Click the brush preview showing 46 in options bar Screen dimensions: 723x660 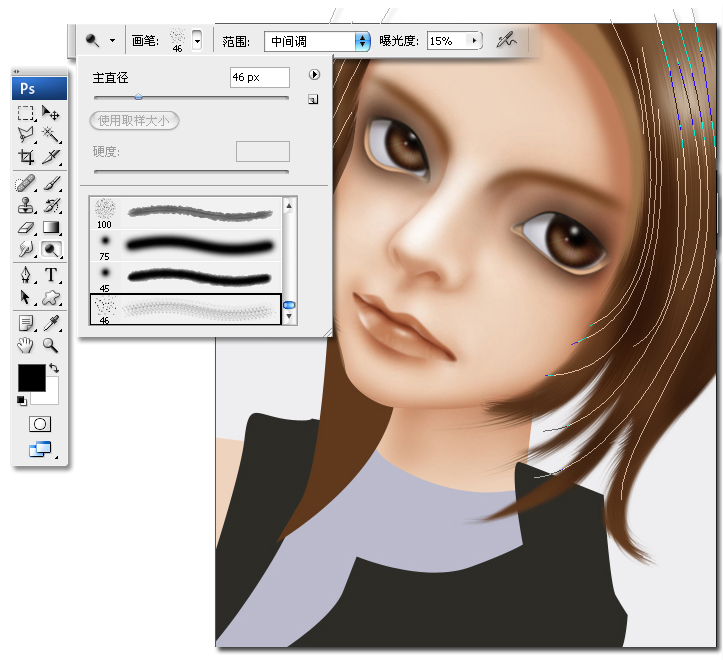click(x=177, y=40)
